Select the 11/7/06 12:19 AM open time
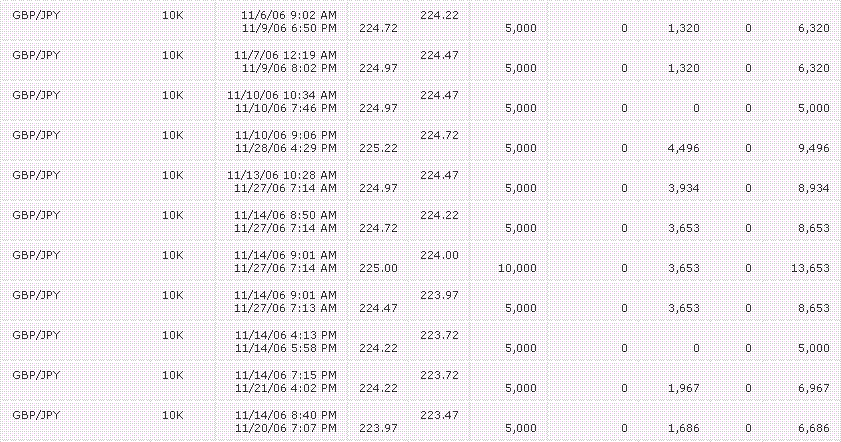 coord(285,55)
